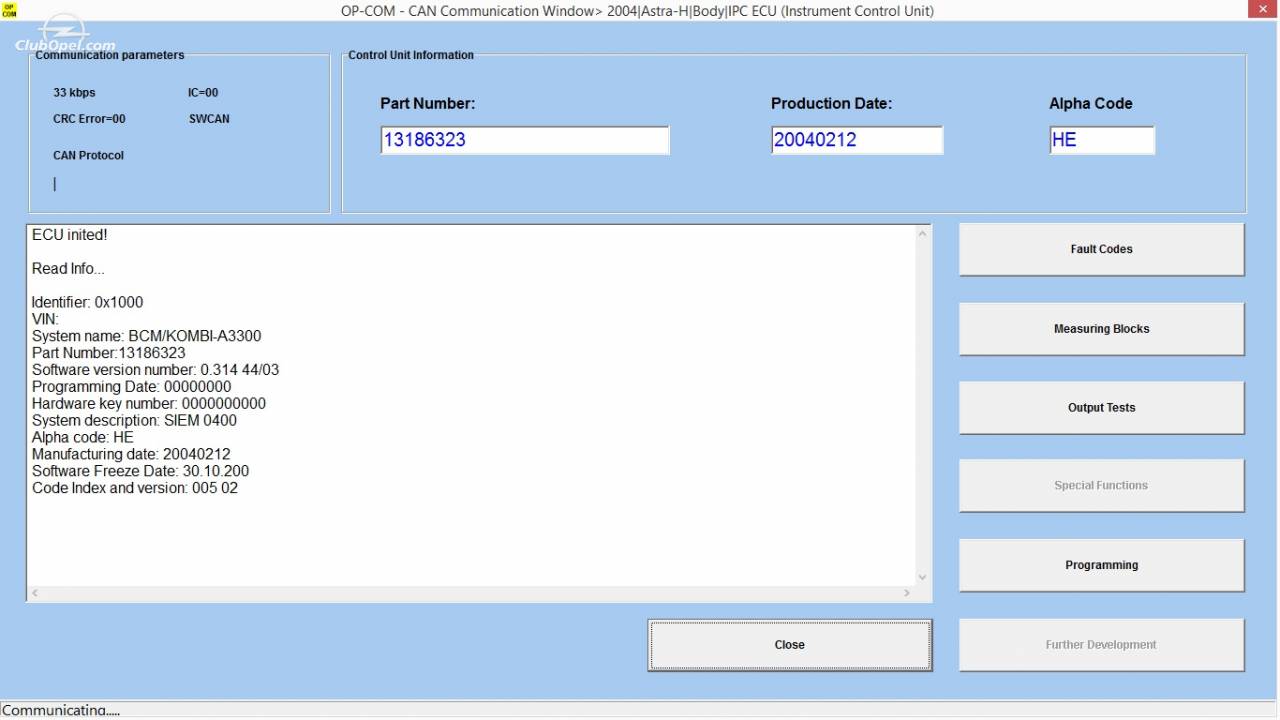Viewport: 1280px width, 720px height.
Task: Click 'System description: SIEM 0400' line
Action: (135, 421)
